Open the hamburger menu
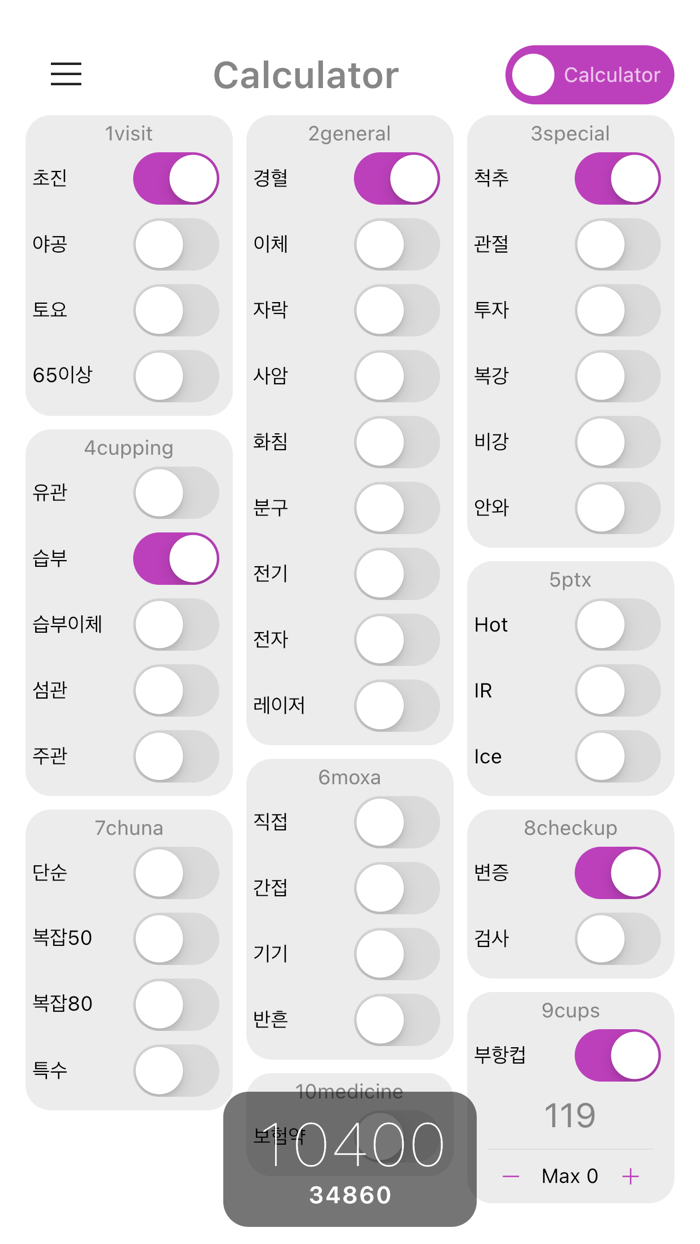Screen dimensions: 700x1244 click(66, 74)
